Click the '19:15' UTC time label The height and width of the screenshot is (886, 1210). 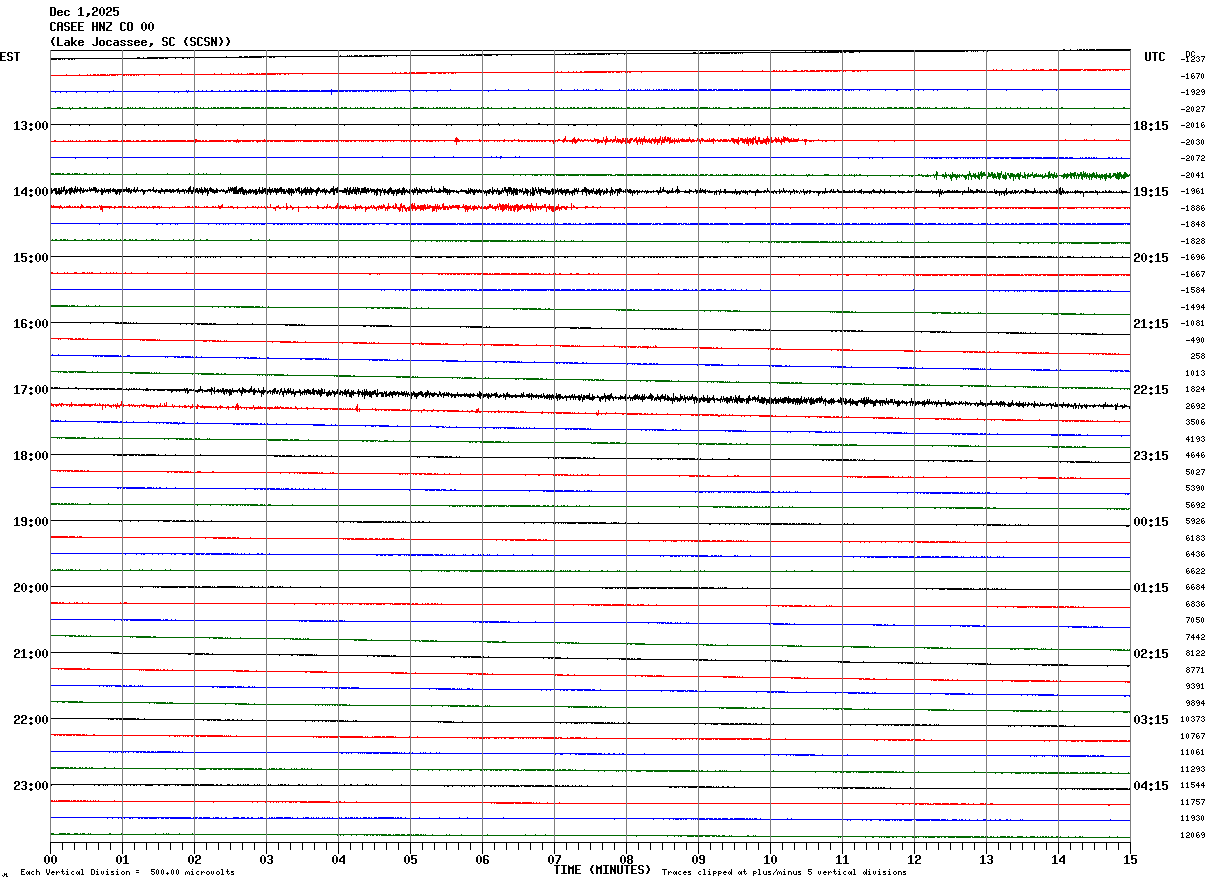[1151, 192]
